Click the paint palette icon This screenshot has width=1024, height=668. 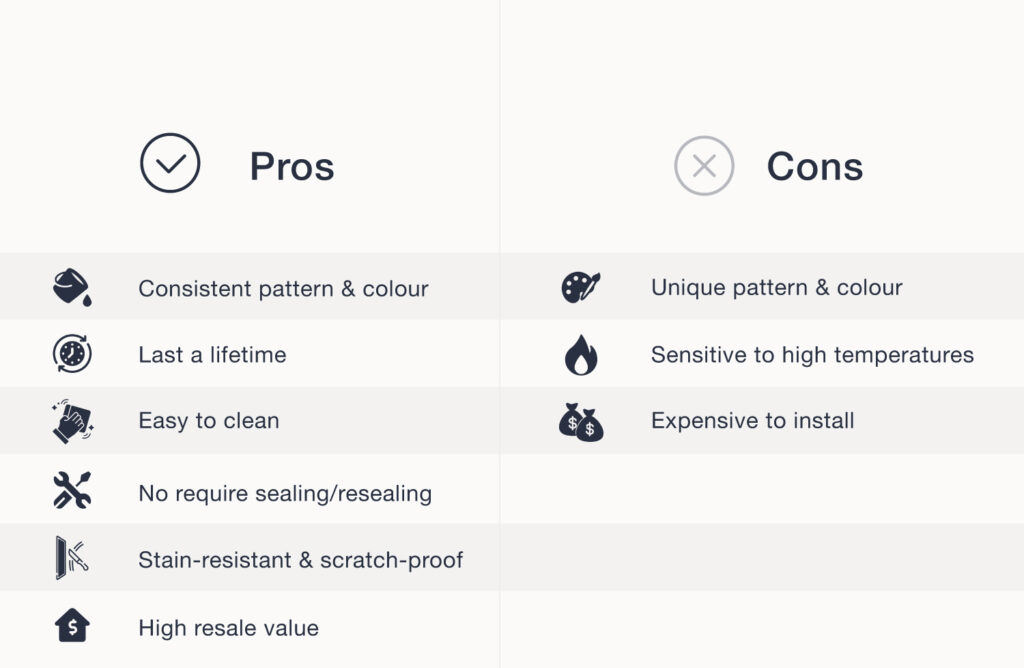(x=581, y=288)
